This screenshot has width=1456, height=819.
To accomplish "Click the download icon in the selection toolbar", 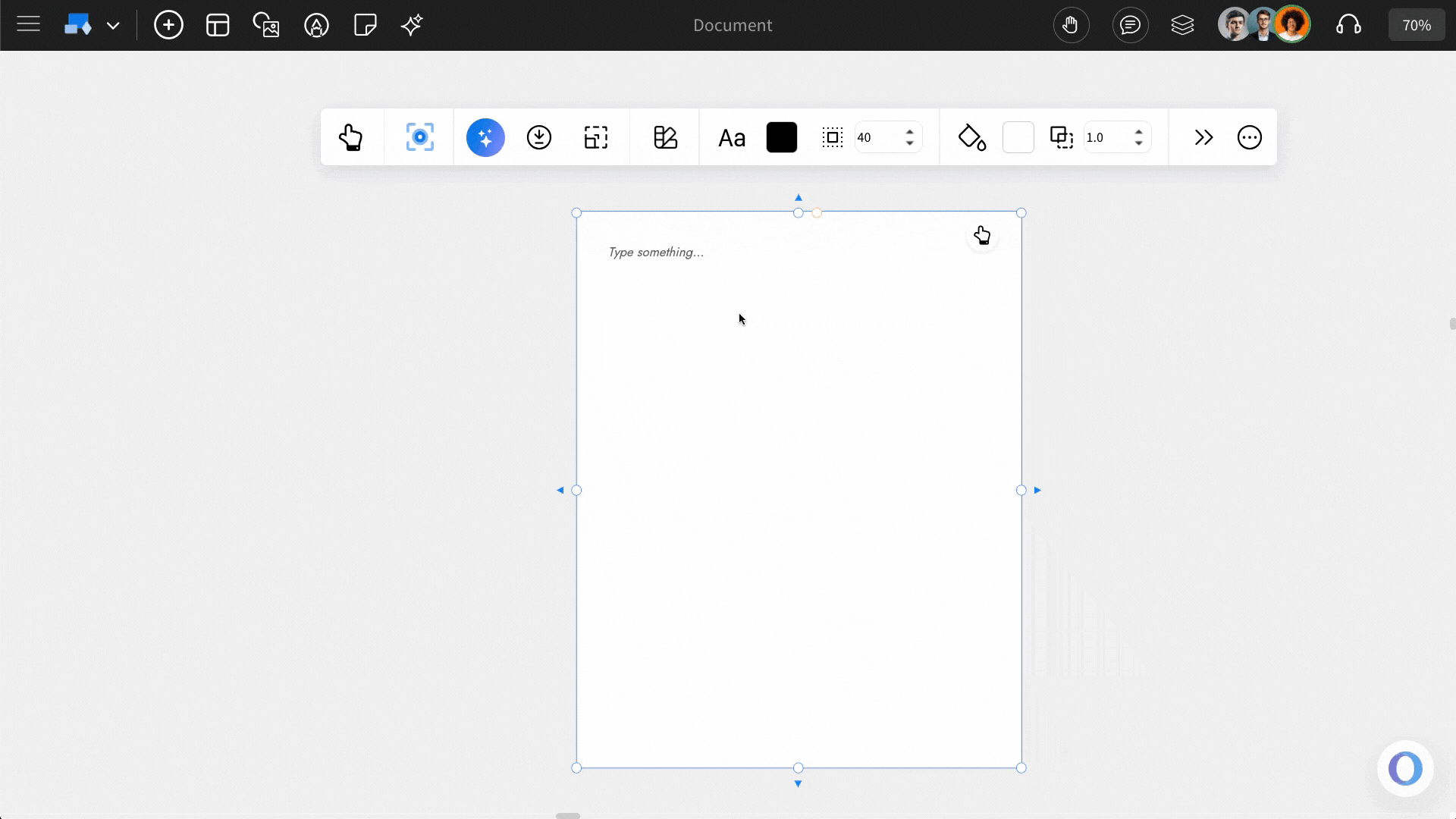I will [x=538, y=137].
